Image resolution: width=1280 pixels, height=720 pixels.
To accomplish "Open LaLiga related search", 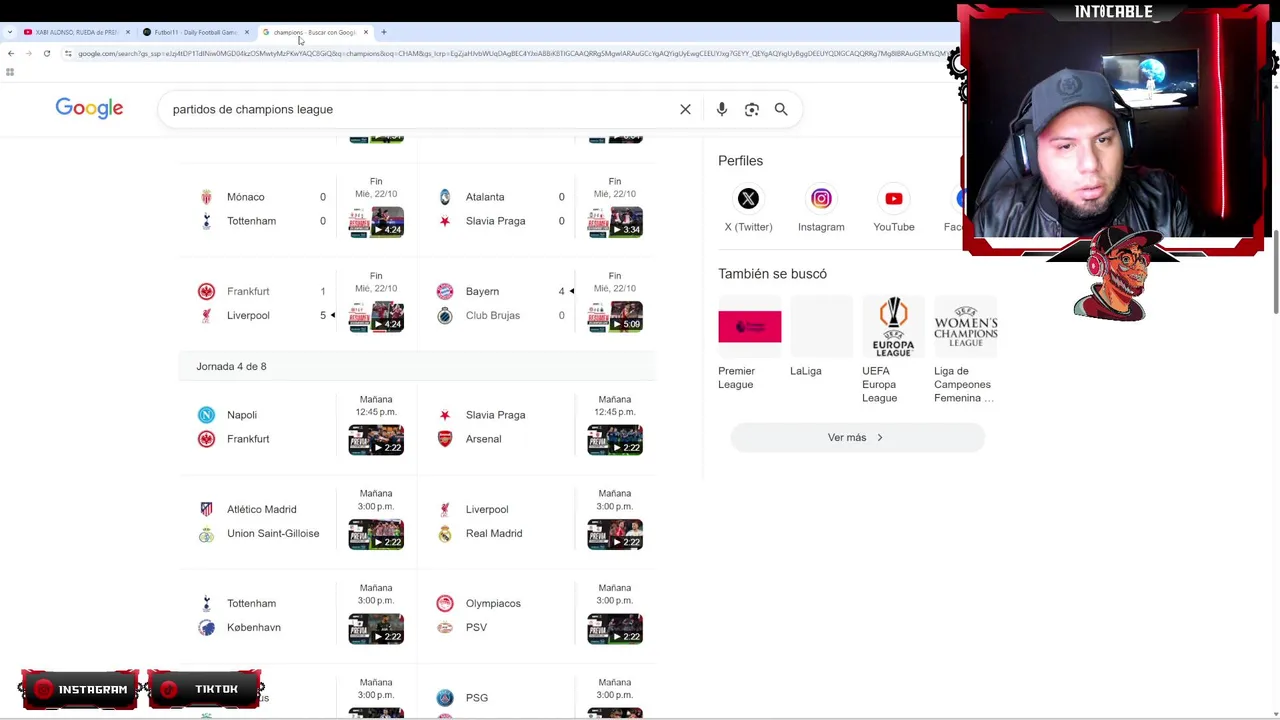I will coord(821,337).
